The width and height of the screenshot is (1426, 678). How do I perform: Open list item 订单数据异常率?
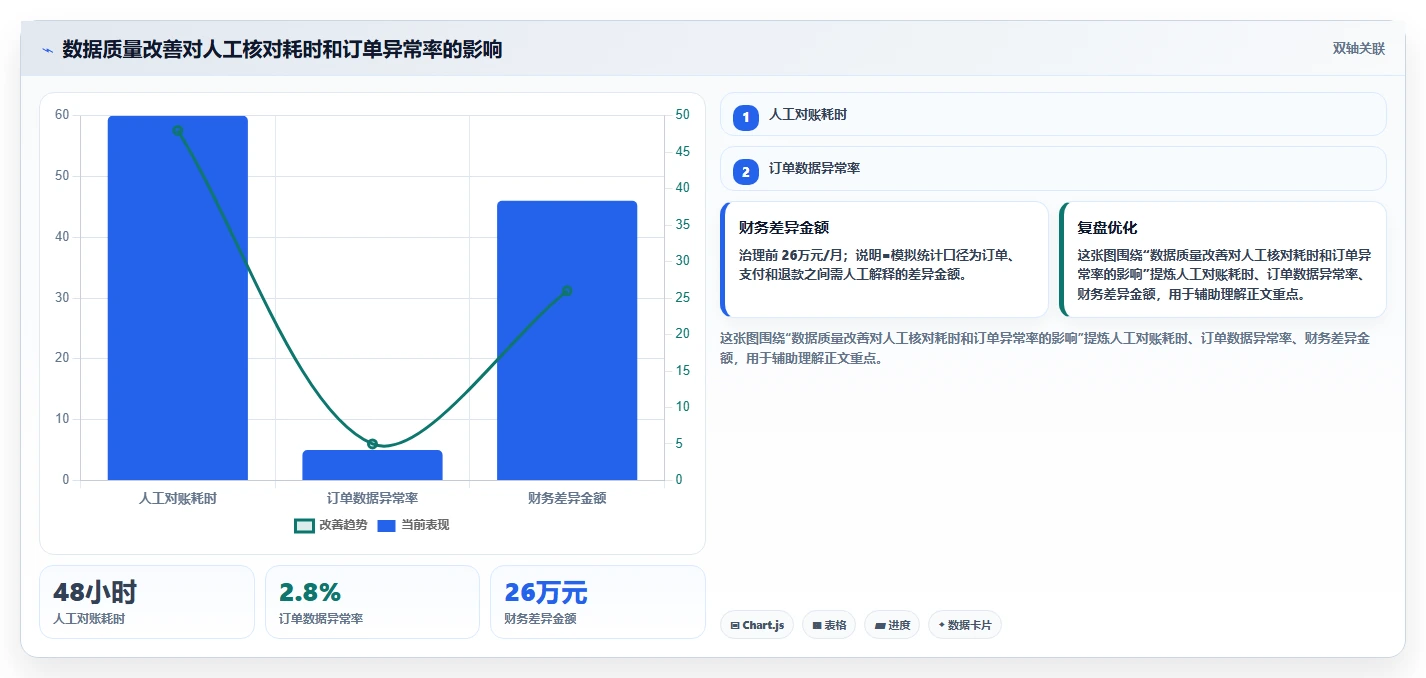(x=1053, y=168)
